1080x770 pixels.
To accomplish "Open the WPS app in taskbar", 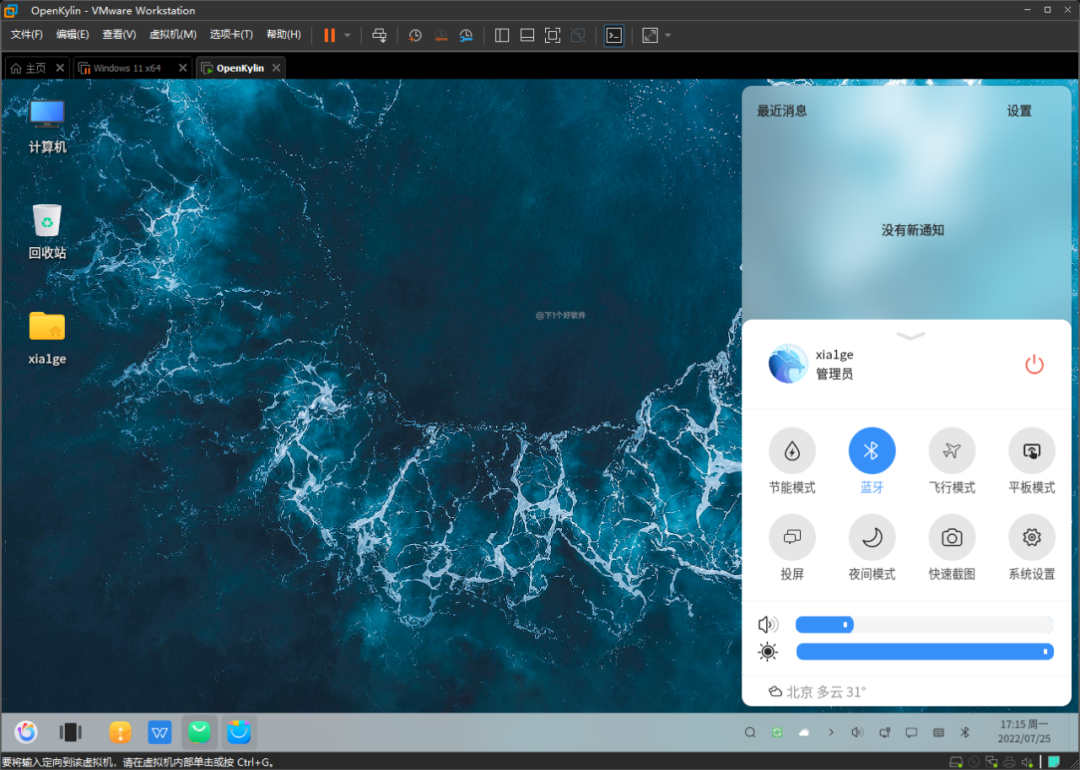I will [x=160, y=733].
